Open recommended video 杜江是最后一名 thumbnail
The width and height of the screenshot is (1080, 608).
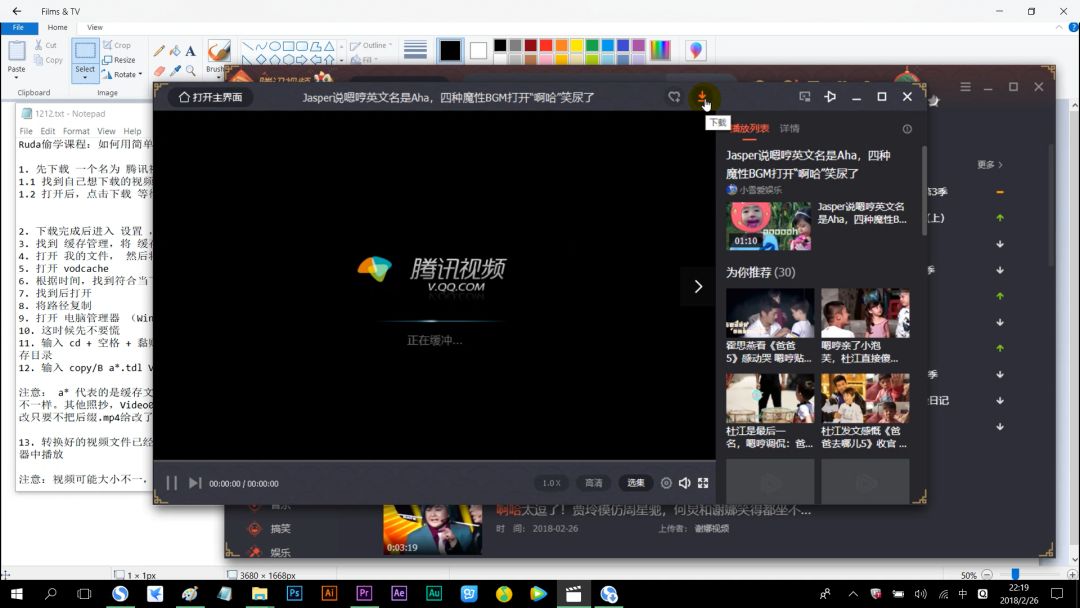(x=770, y=399)
